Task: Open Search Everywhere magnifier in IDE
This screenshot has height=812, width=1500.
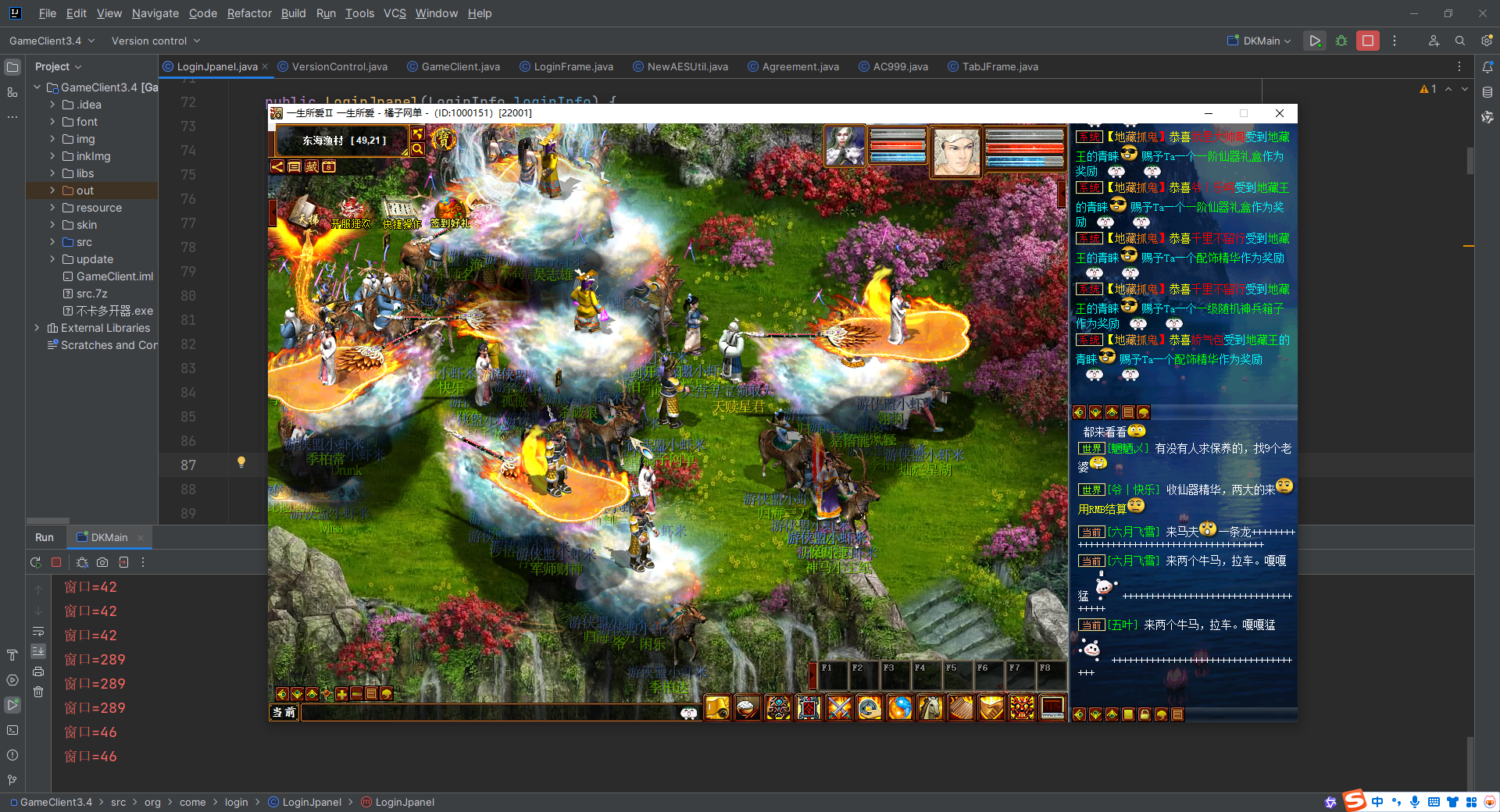Action: pos(1460,41)
